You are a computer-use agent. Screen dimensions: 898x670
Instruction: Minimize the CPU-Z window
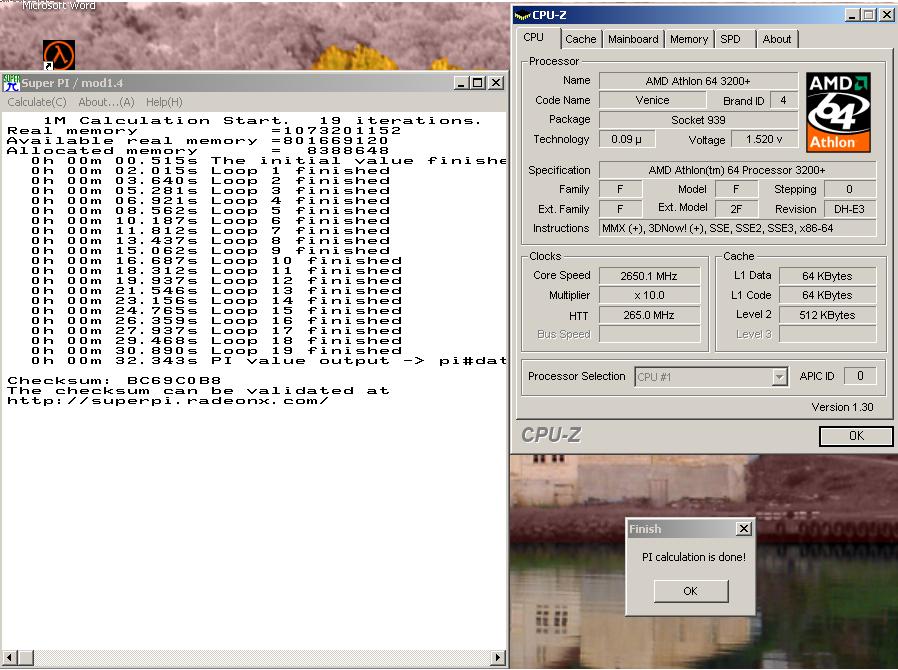[x=853, y=15]
